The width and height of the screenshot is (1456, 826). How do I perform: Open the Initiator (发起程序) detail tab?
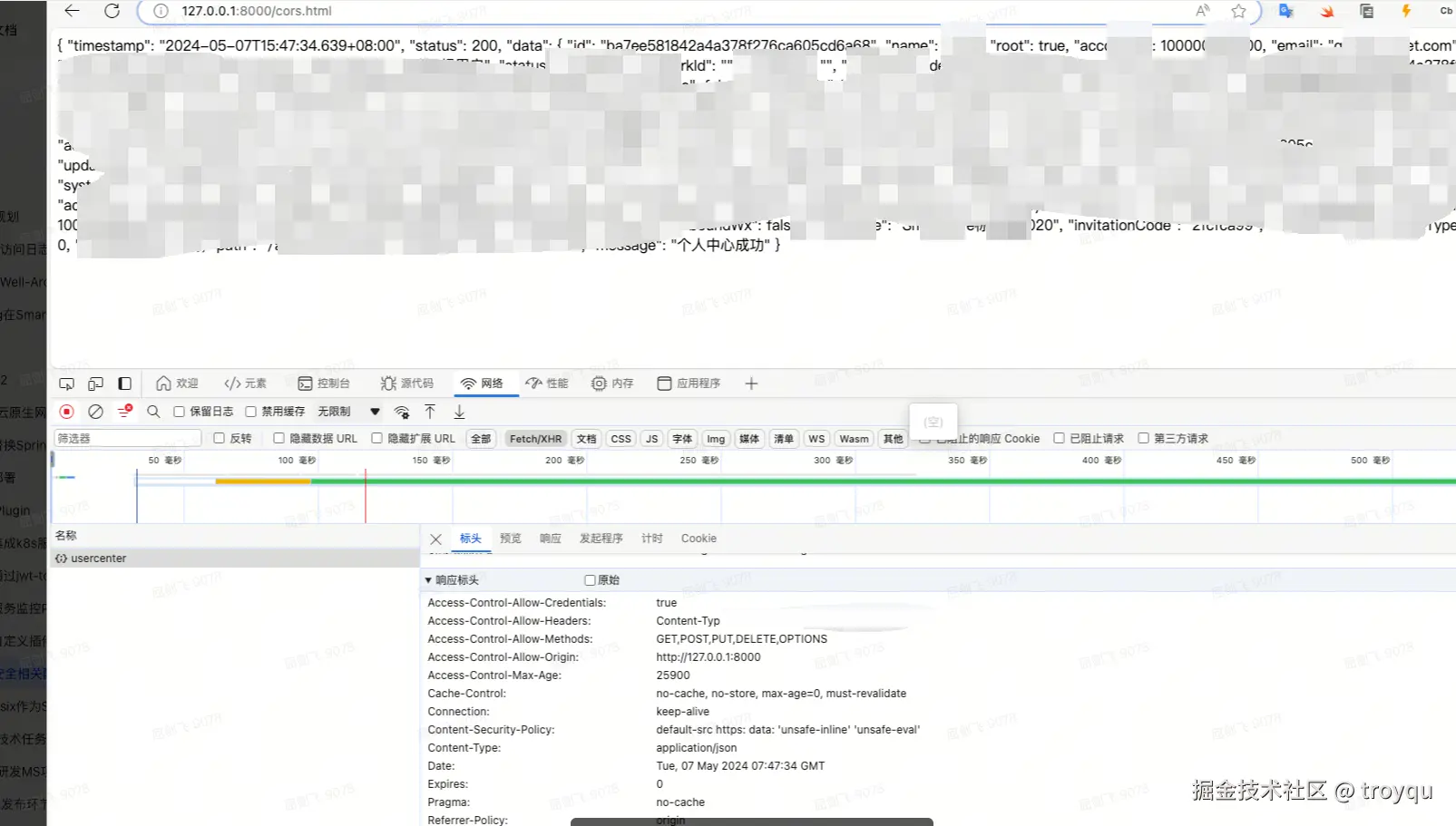[x=601, y=539]
